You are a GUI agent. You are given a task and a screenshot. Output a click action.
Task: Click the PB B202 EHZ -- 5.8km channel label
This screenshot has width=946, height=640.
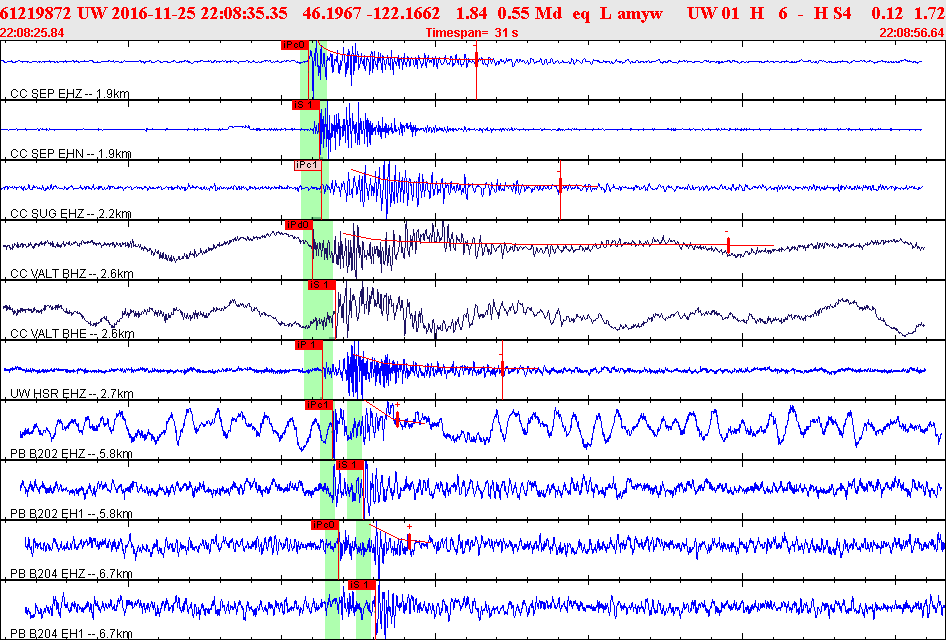71,453
